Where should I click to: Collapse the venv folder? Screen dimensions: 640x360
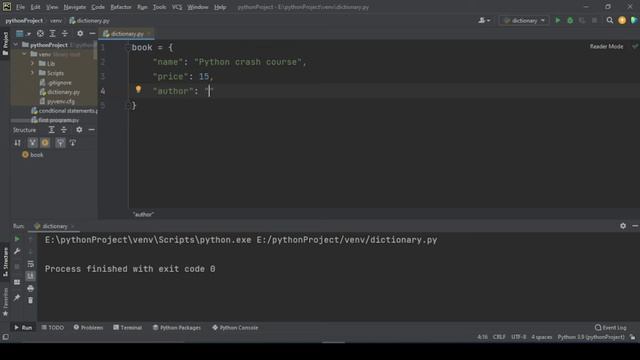coord(24,54)
